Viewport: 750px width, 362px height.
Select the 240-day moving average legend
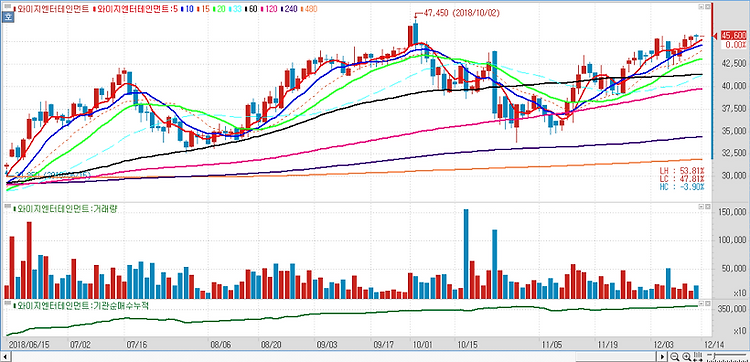click(290, 9)
